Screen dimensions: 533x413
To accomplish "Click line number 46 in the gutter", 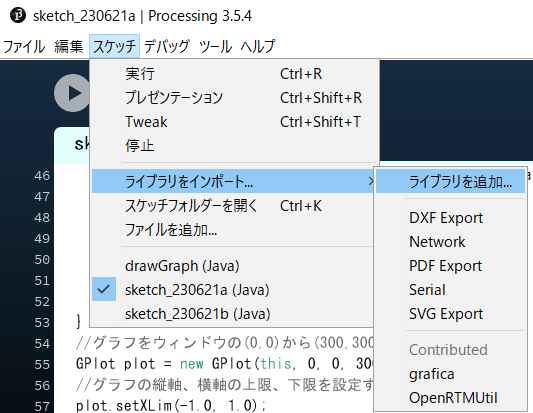I will [x=42, y=176].
